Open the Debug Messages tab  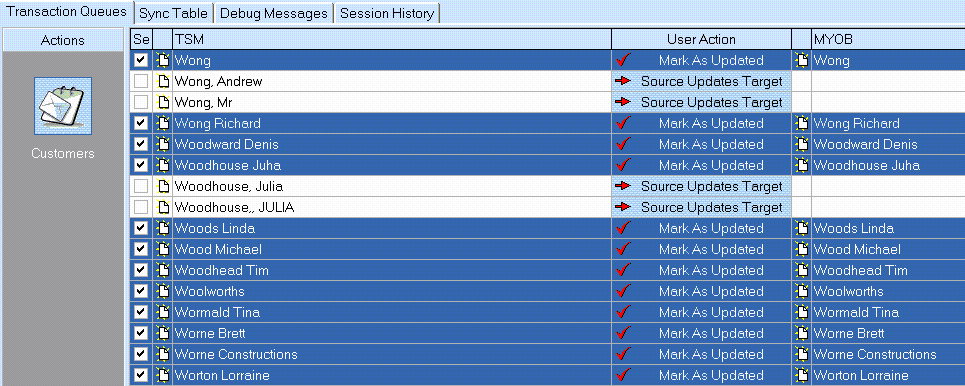273,13
